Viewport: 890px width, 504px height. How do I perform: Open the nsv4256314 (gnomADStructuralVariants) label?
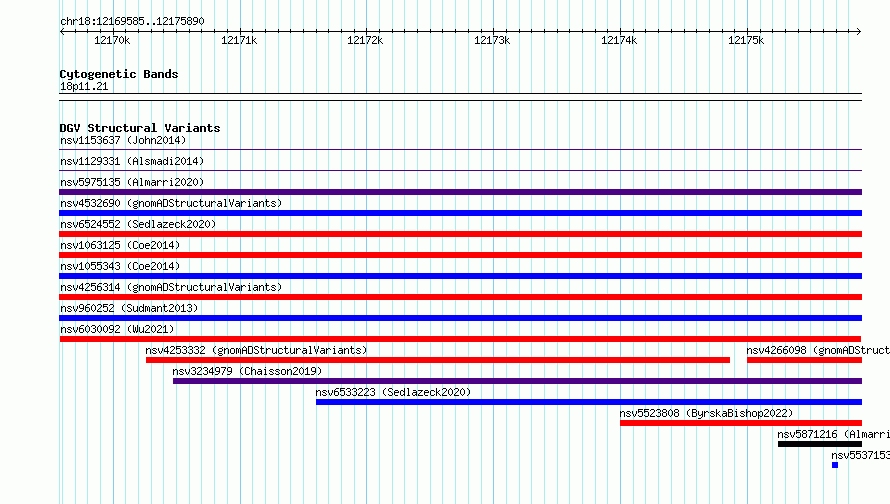pos(171,287)
